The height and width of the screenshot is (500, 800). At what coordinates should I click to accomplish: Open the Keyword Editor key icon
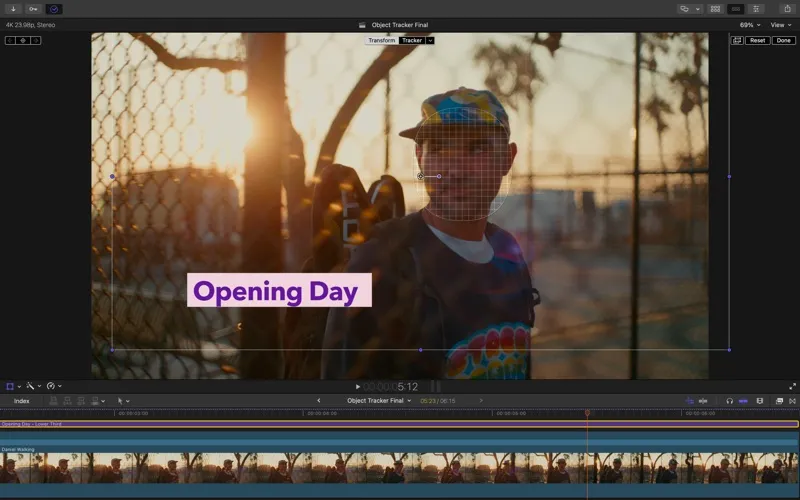click(x=33, y=9)
